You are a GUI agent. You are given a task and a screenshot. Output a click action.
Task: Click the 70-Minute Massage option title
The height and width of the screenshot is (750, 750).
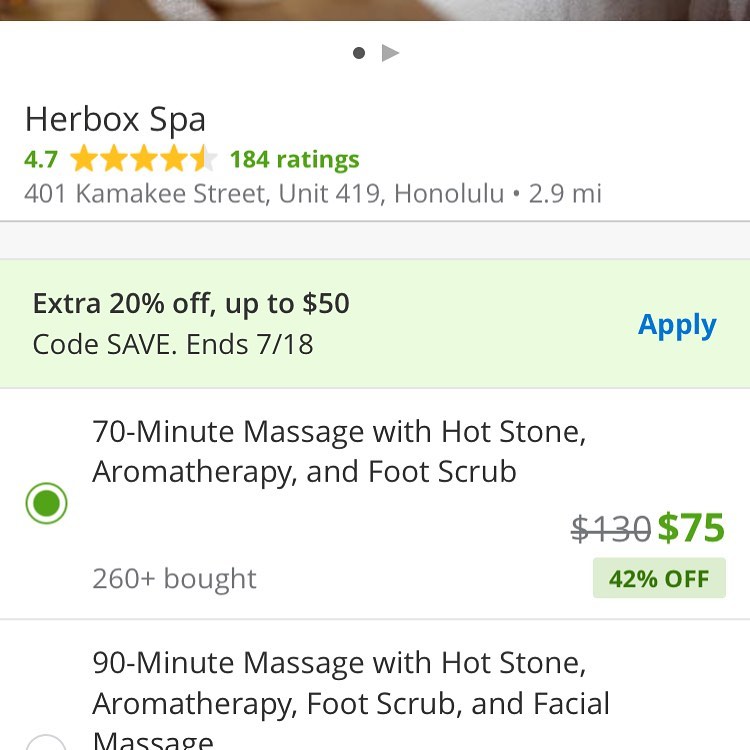339,451
